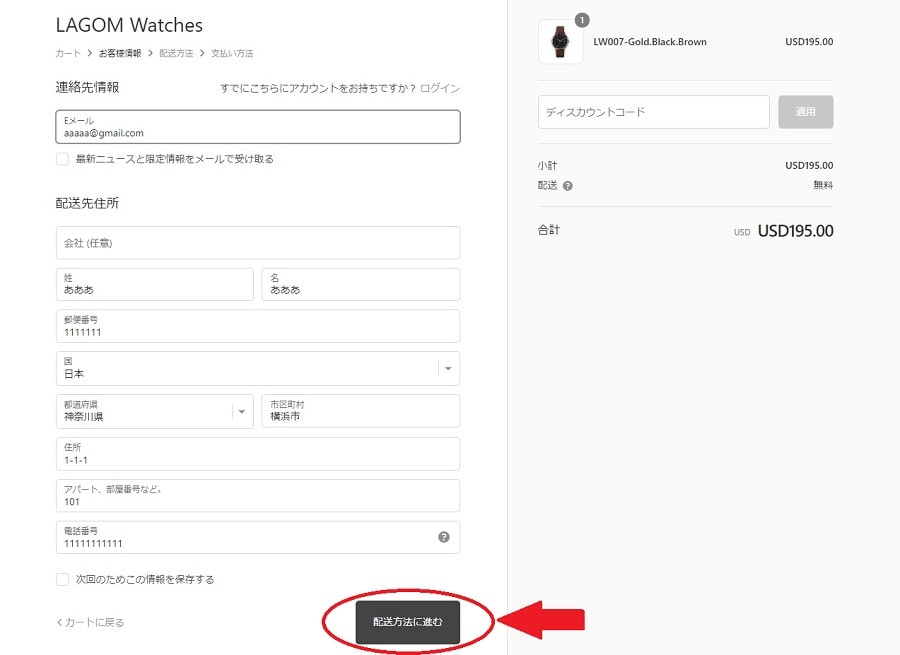
Task: Select the 配送方法 breadcrumb step
Action: [x=176, y=53]
